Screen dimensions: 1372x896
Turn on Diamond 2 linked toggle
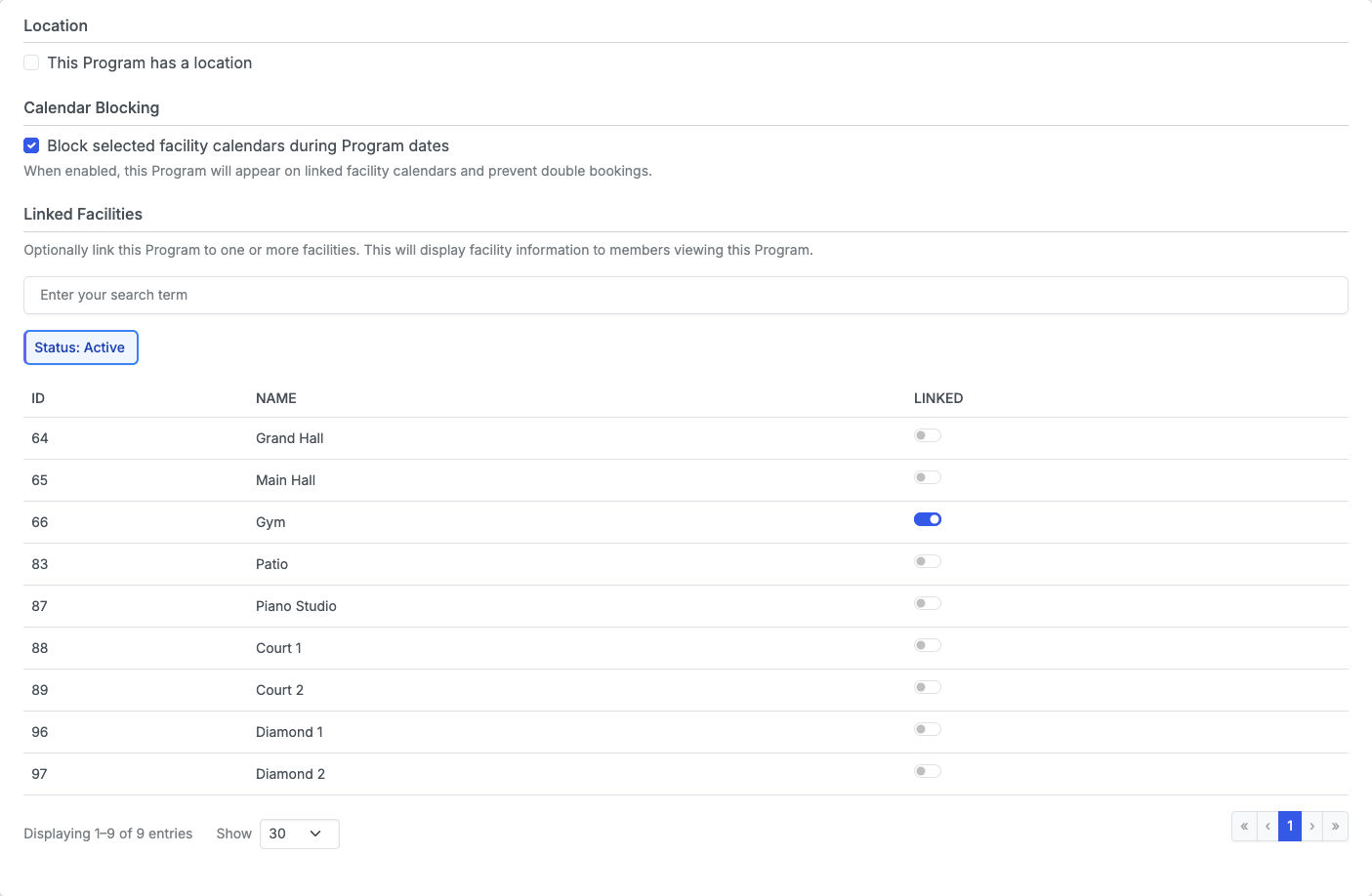[928, 771]
